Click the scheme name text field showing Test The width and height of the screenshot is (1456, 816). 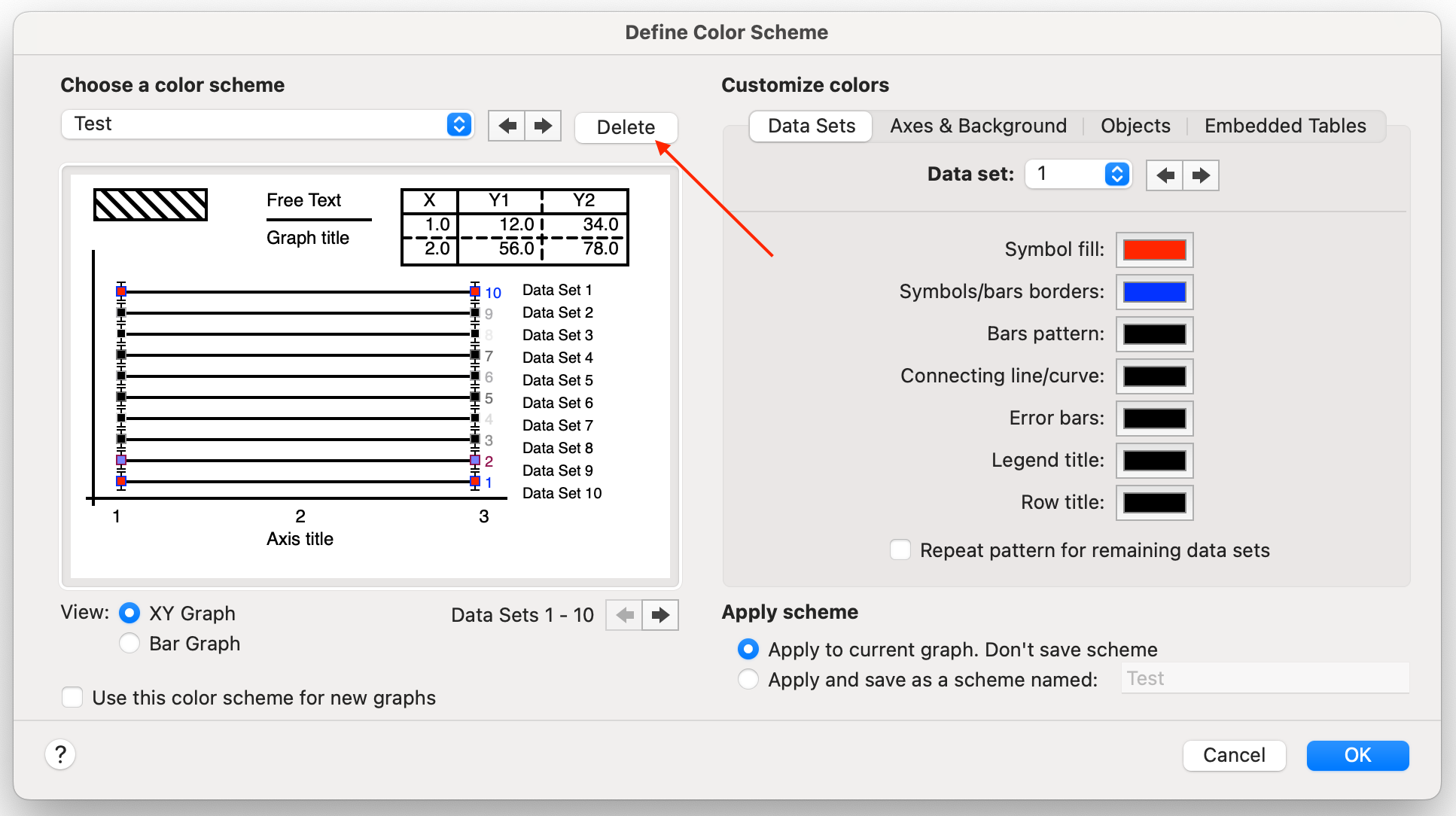[x=1264, y=678]
